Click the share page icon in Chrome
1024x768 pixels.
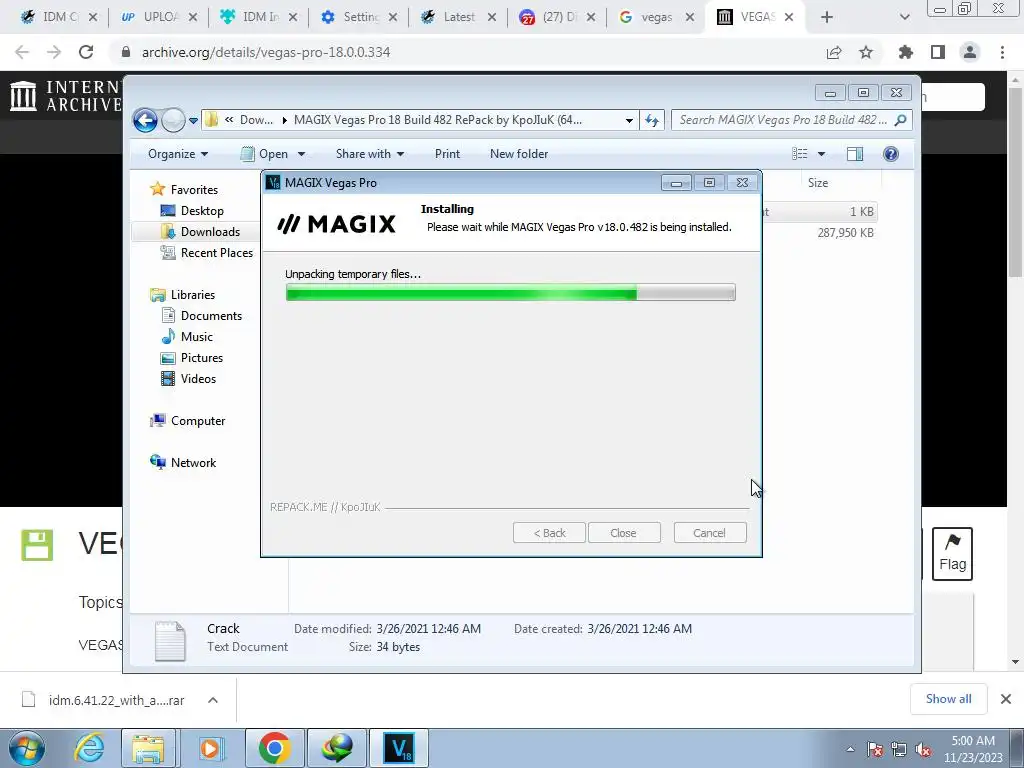click(834, 52)
